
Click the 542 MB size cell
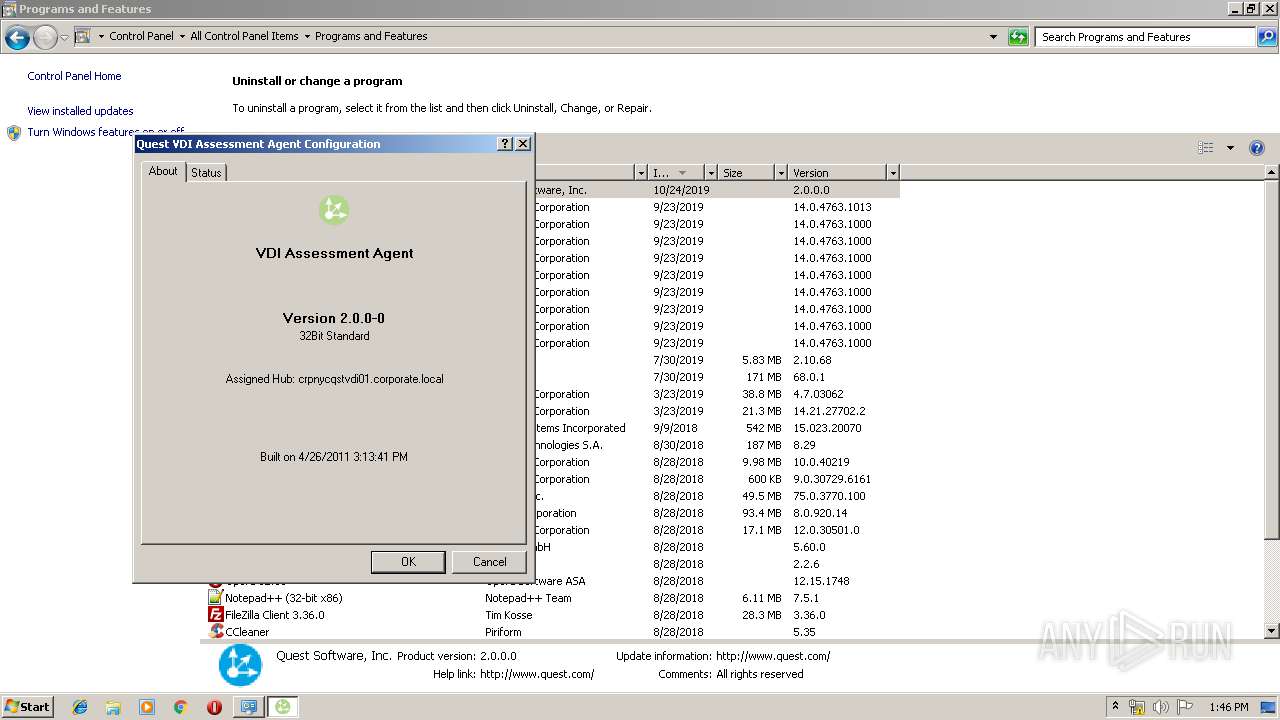(x=763, y=428)
